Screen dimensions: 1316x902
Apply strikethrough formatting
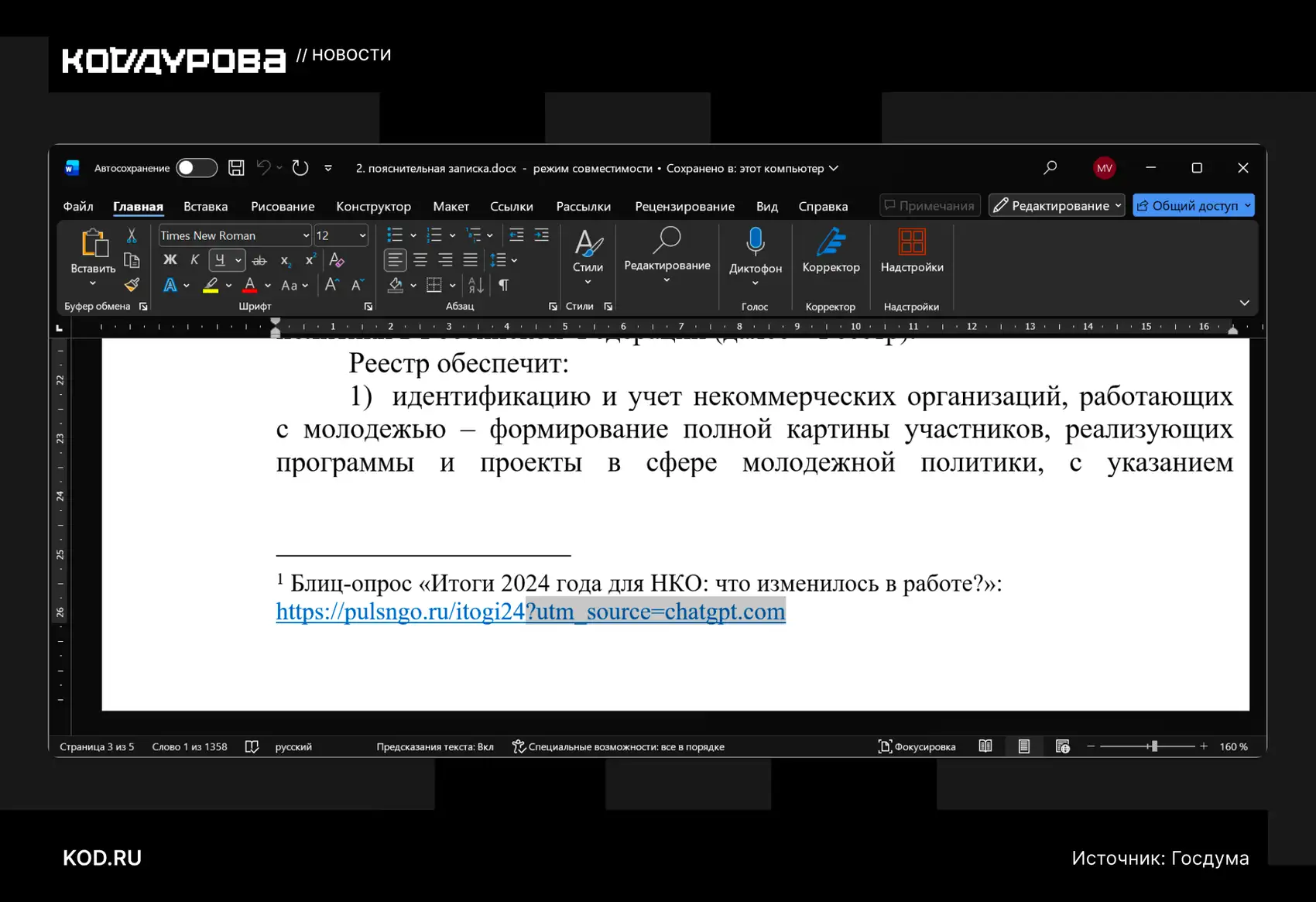click(x=259, y=261)
